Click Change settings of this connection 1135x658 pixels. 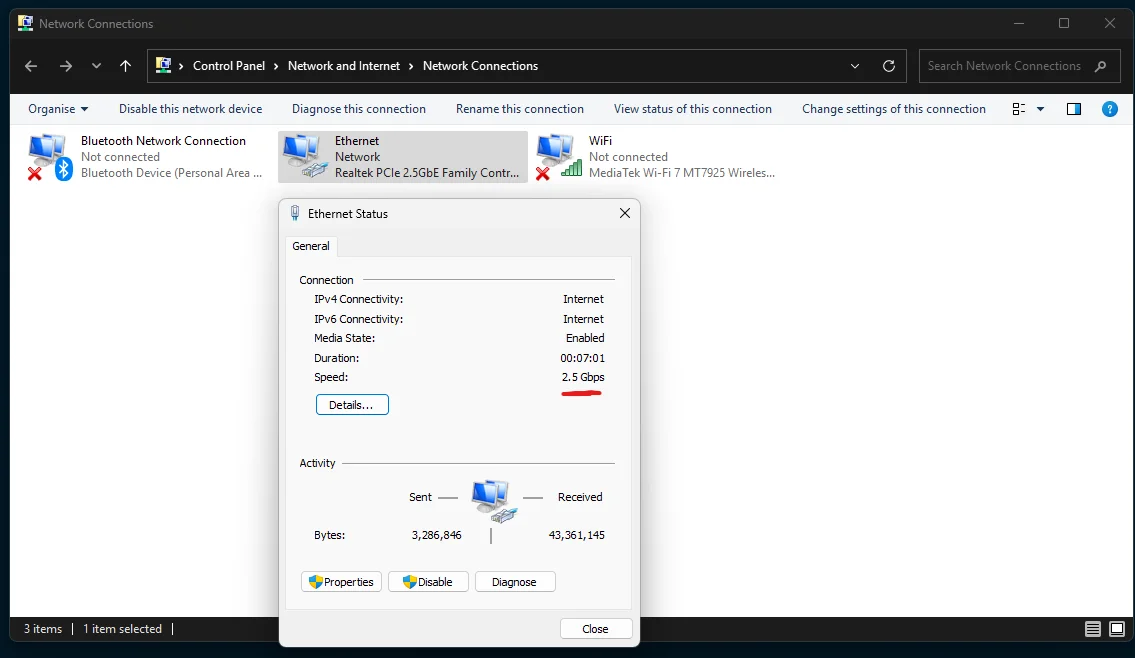[x=894, y=109]
